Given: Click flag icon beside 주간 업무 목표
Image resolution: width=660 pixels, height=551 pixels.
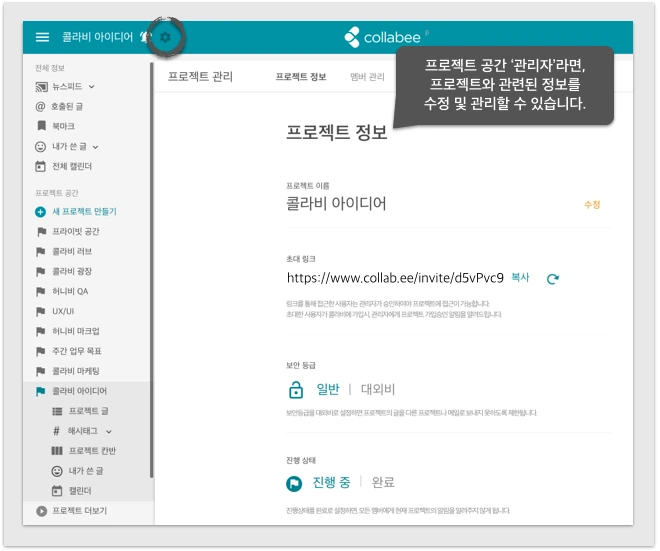Looking at the screenshot, I should pos(41,351).
